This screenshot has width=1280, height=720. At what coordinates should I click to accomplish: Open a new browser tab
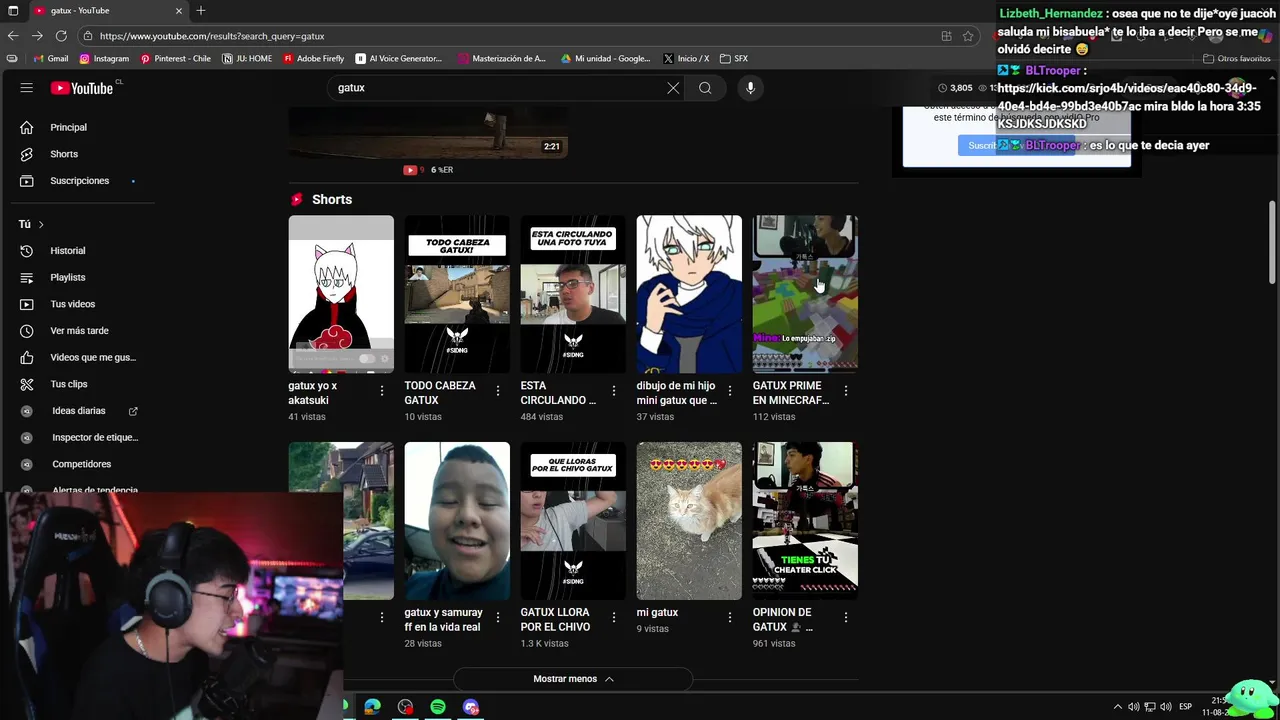tap(201, 11)
